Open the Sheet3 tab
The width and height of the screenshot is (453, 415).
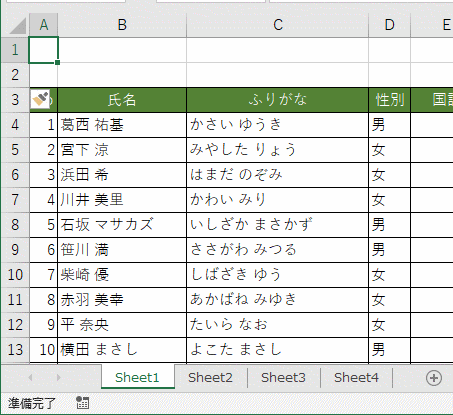[283, 378]
